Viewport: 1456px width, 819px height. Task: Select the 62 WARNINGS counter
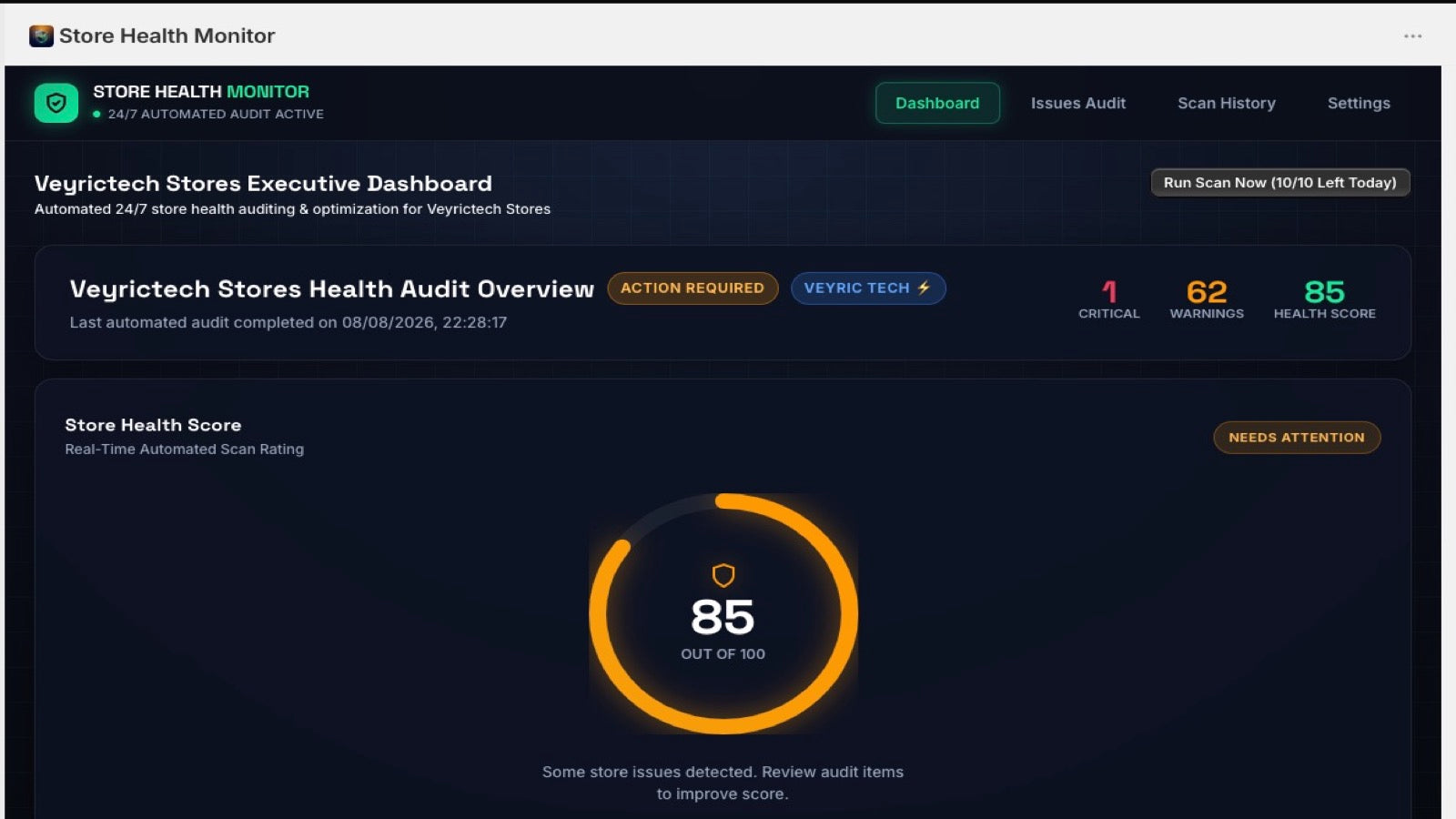1207,299
